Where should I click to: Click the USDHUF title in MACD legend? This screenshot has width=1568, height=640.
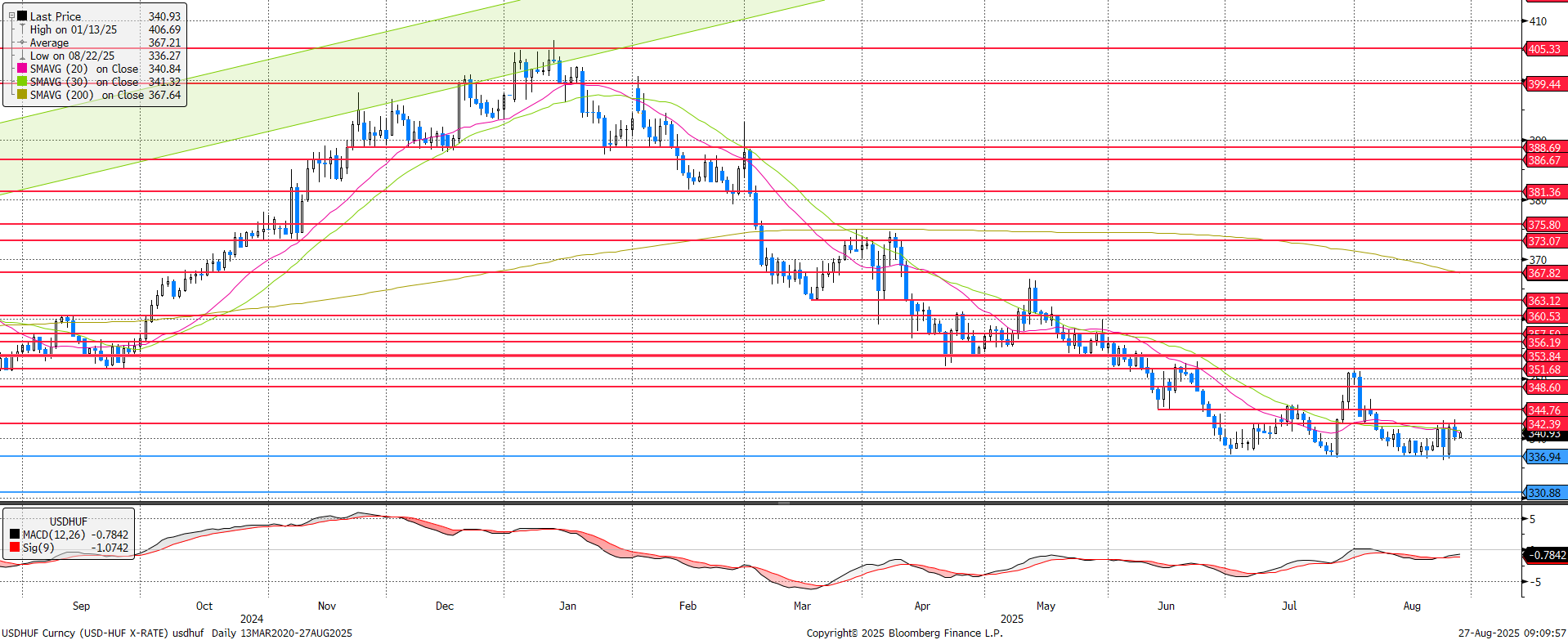[69, 521]
